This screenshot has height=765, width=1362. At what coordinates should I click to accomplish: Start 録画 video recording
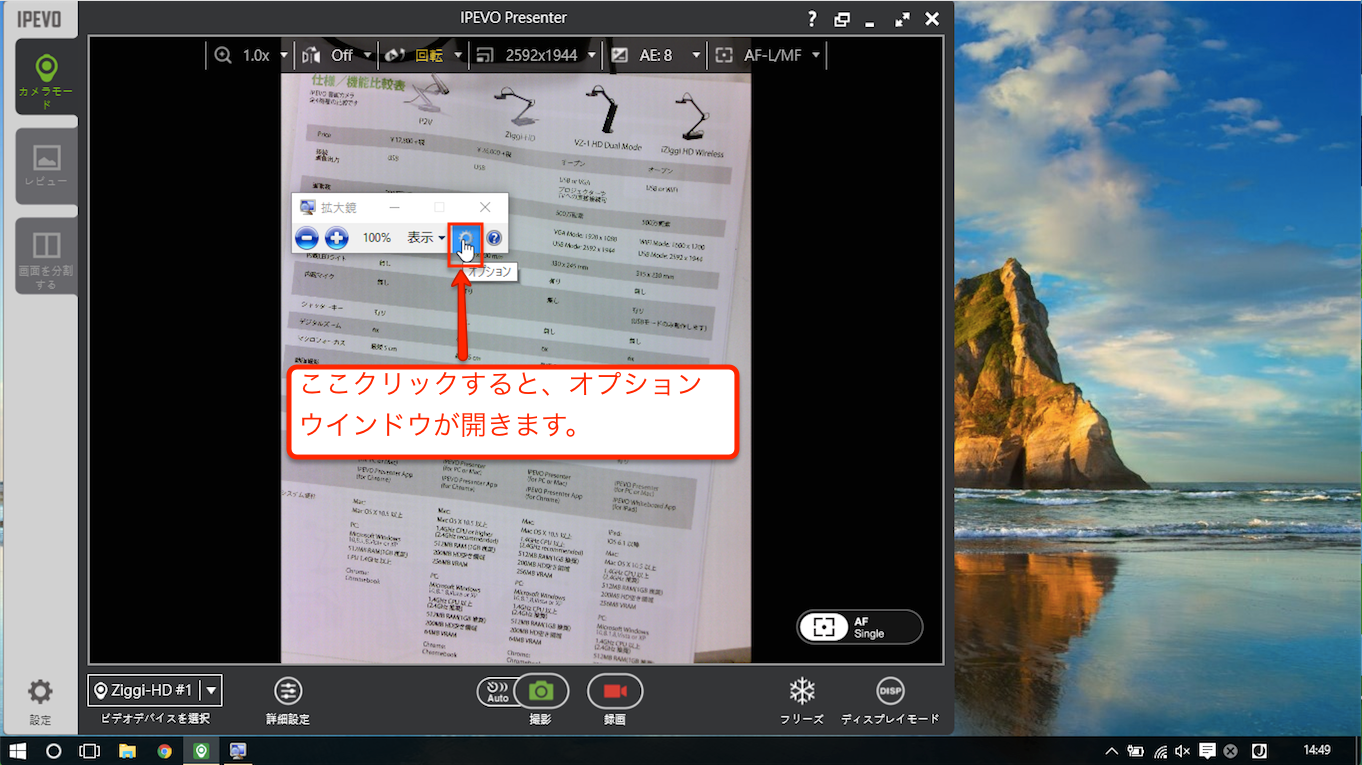click(x=615, y=691)
